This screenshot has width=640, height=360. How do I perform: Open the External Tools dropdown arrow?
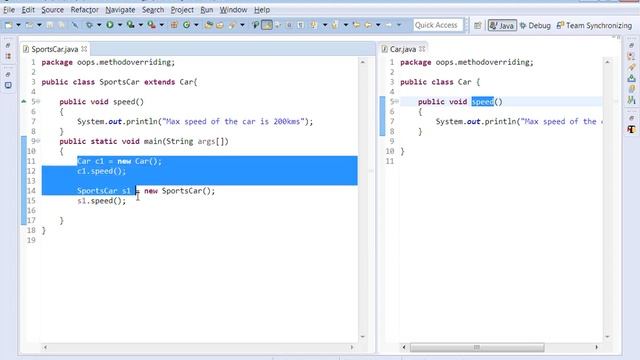162,25
